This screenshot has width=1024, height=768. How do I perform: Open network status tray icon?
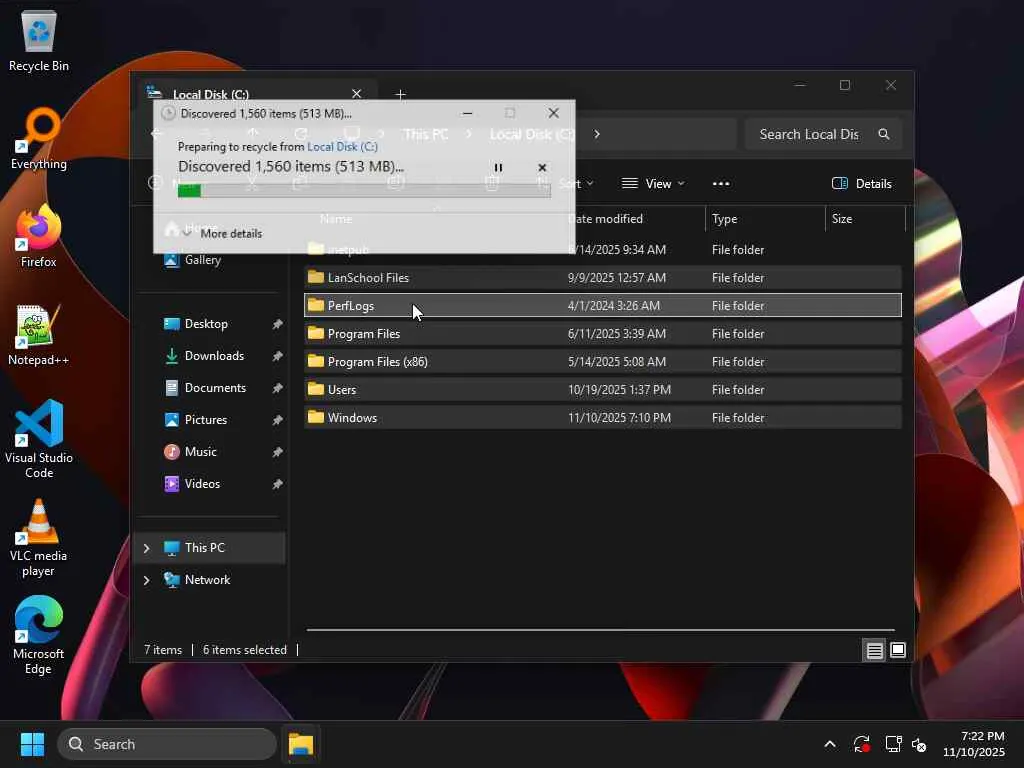click(893, 744)
